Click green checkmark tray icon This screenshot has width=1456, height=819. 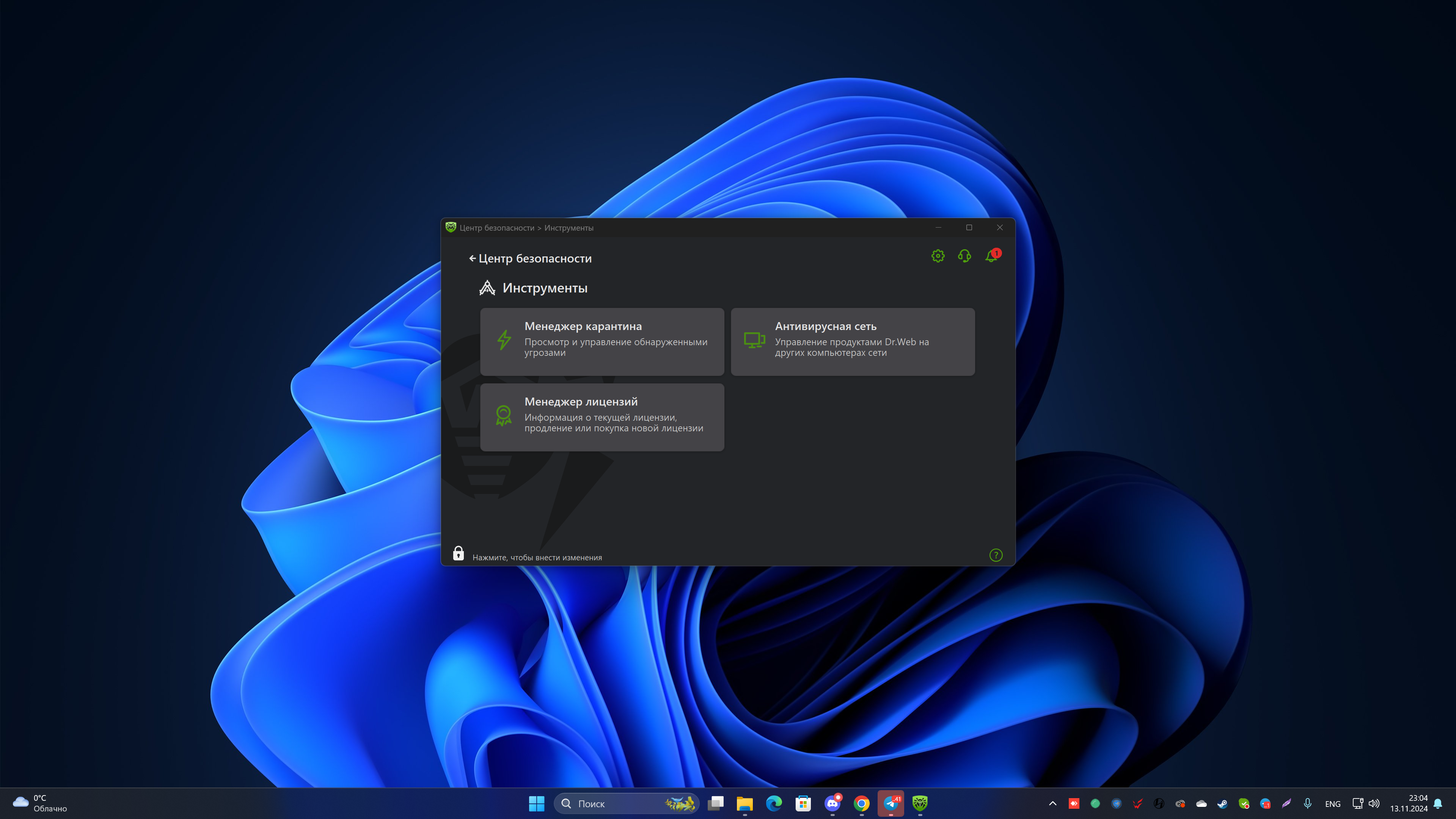pos(1244,803)
